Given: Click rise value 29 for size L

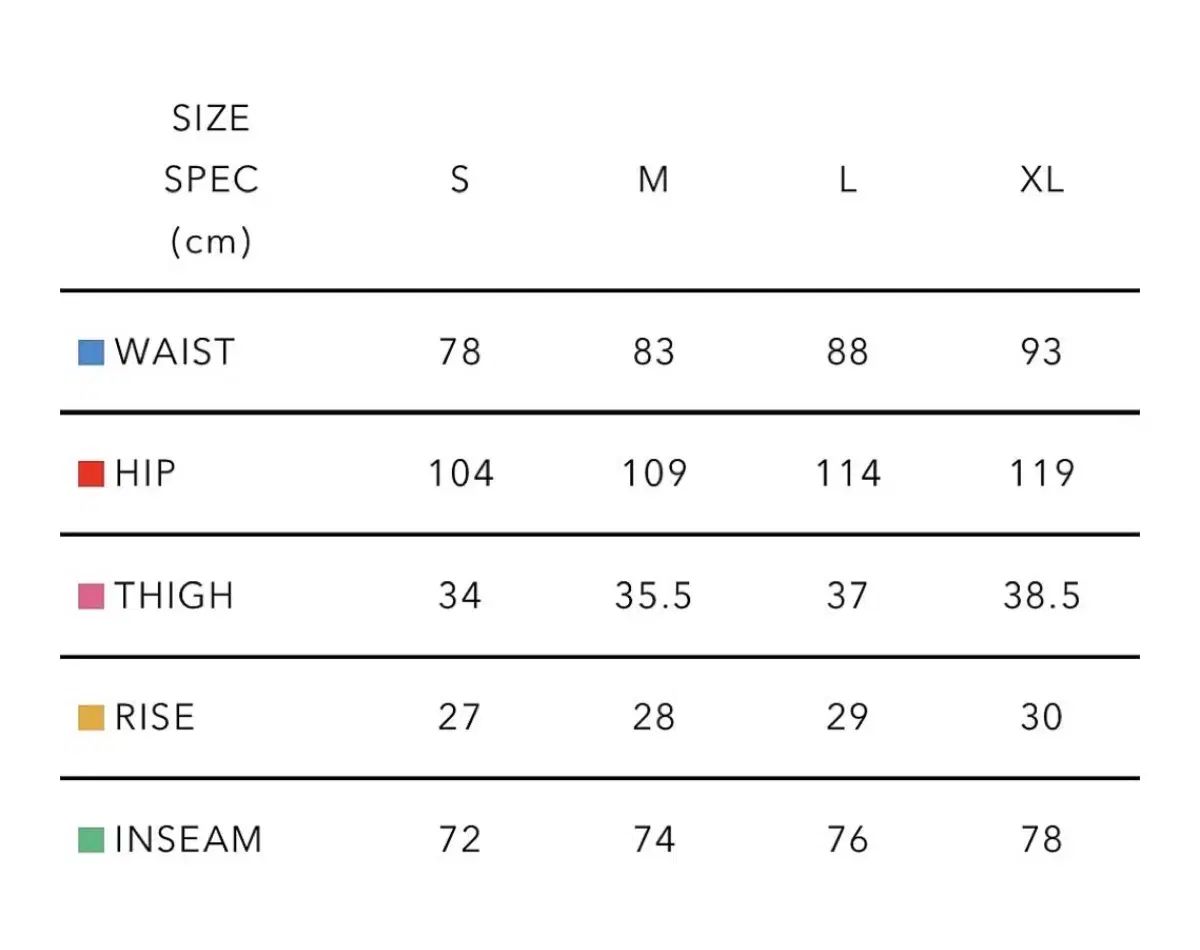Looking at the screenshot, I should (x=847, y=718).
